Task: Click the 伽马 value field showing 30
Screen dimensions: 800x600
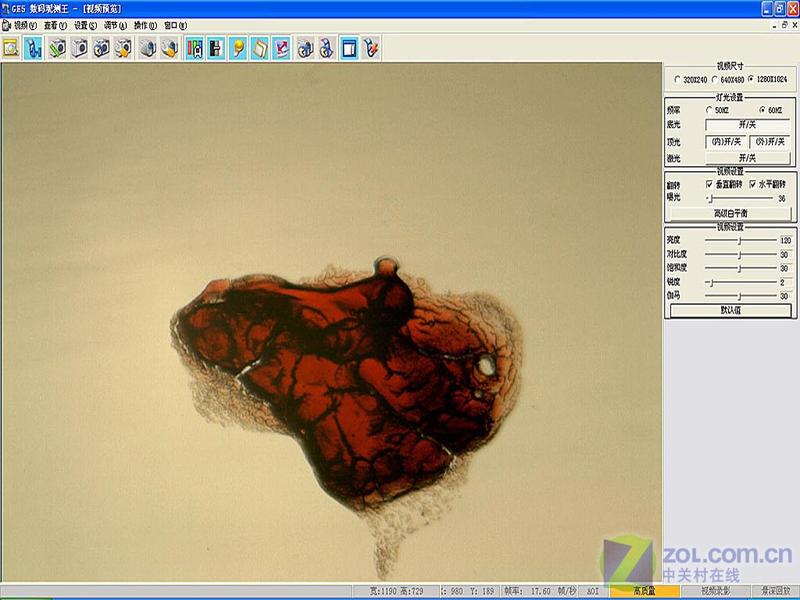Action: (x=786, y=296)
